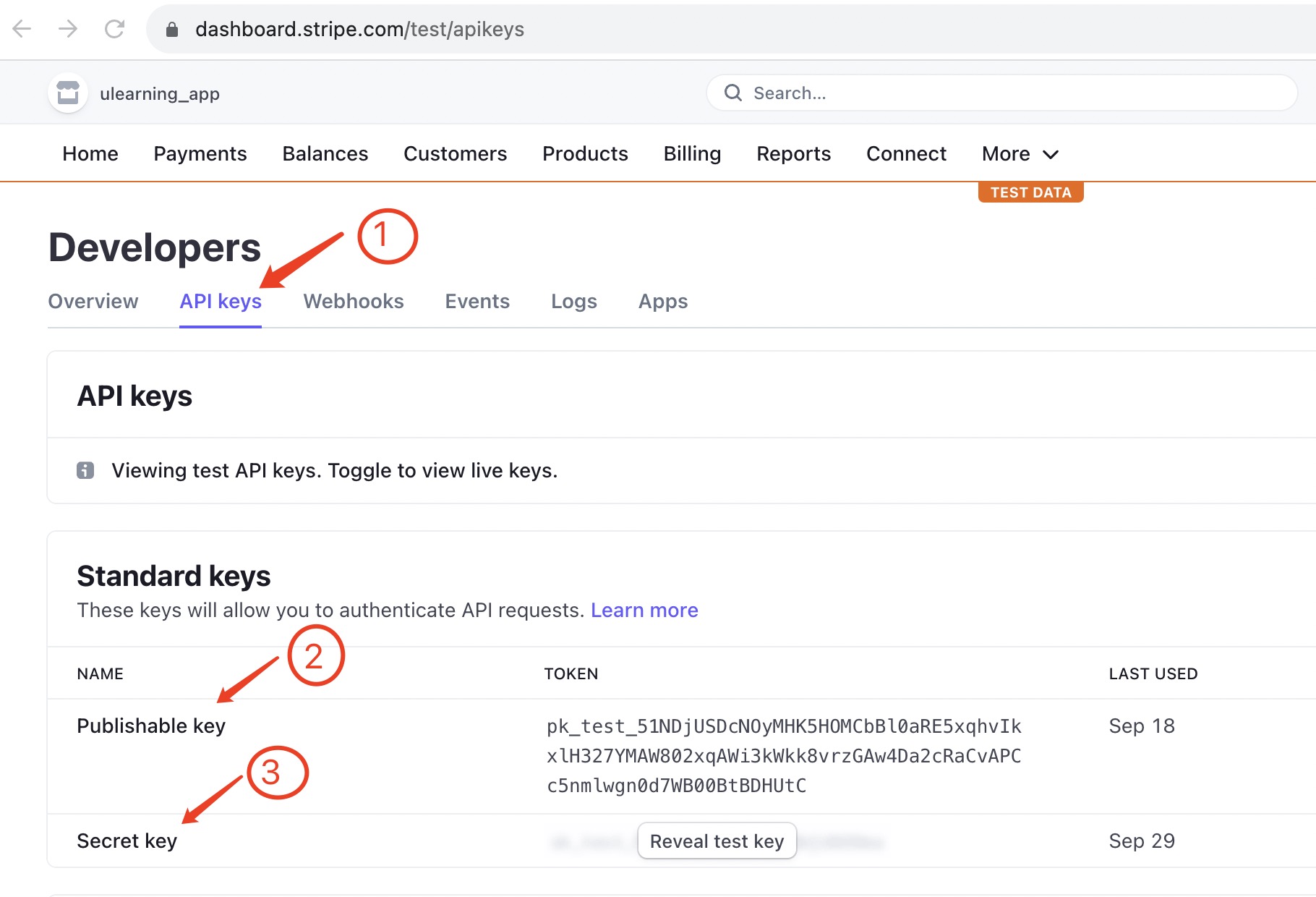Open the Products section
Viewport: 1316px width, 897px height.
tap(586, 153)
